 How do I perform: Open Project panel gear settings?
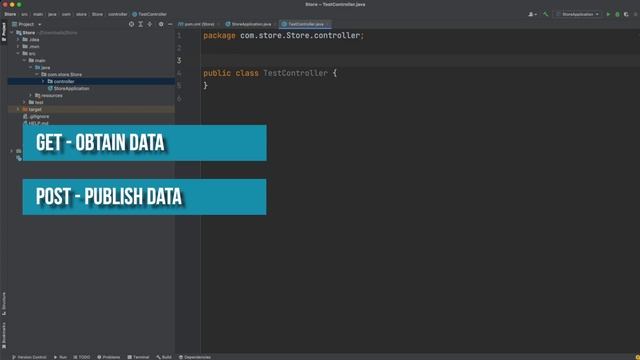click(161, 24)
